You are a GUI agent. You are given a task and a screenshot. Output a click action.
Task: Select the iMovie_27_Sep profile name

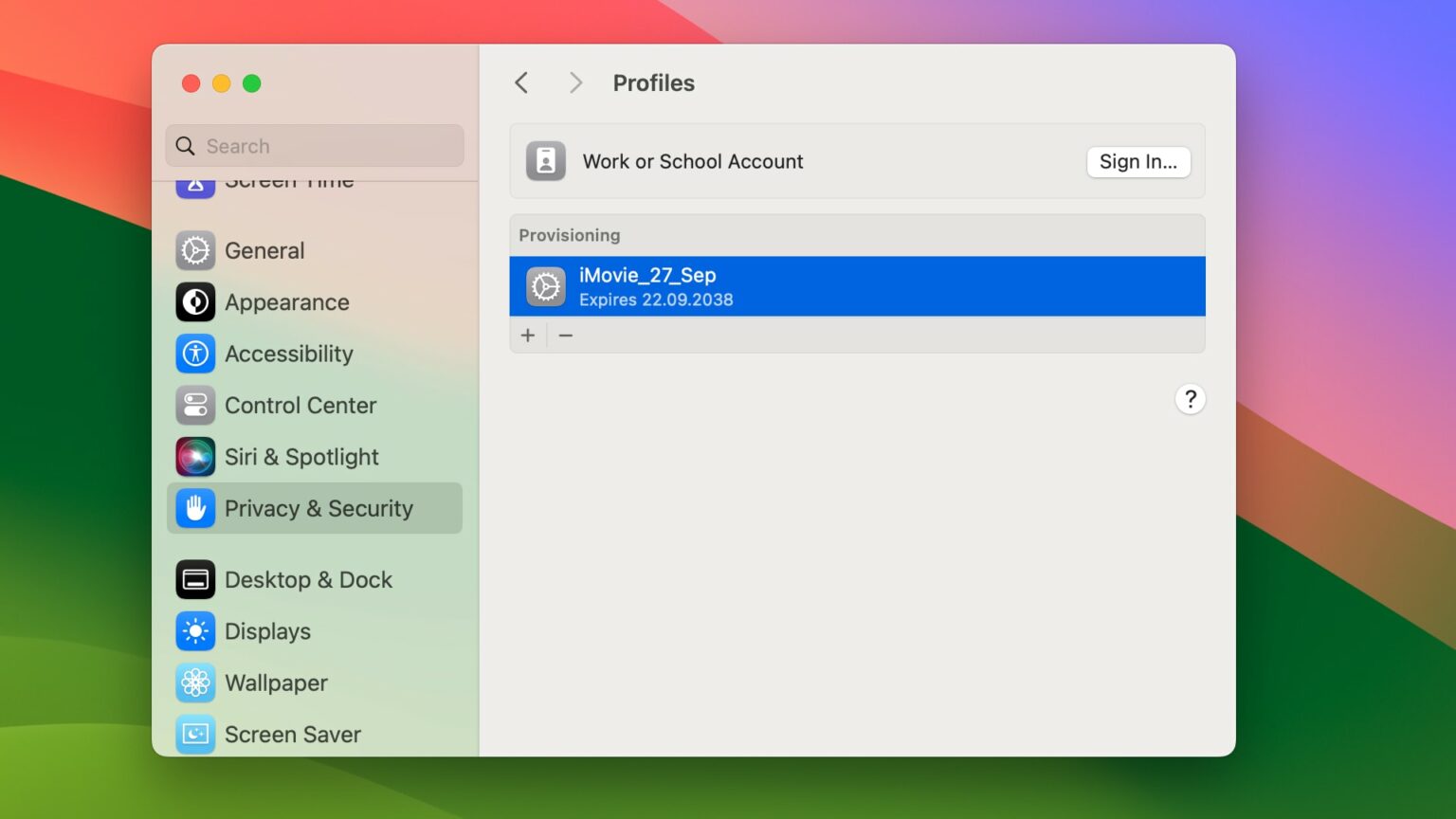pos(647,275)
